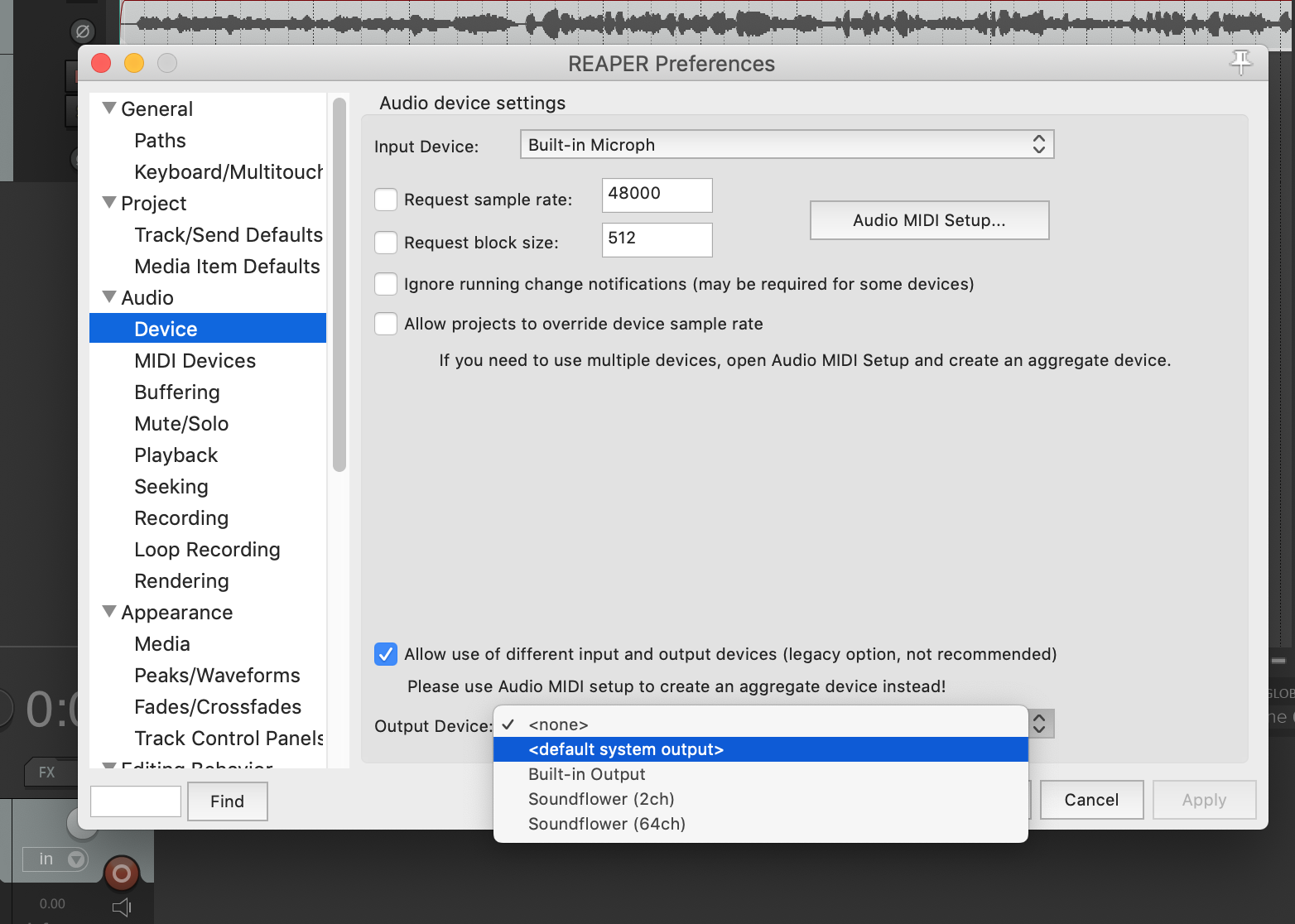
Task: Apply the preference changes
Action: [x=1204, y=800]
